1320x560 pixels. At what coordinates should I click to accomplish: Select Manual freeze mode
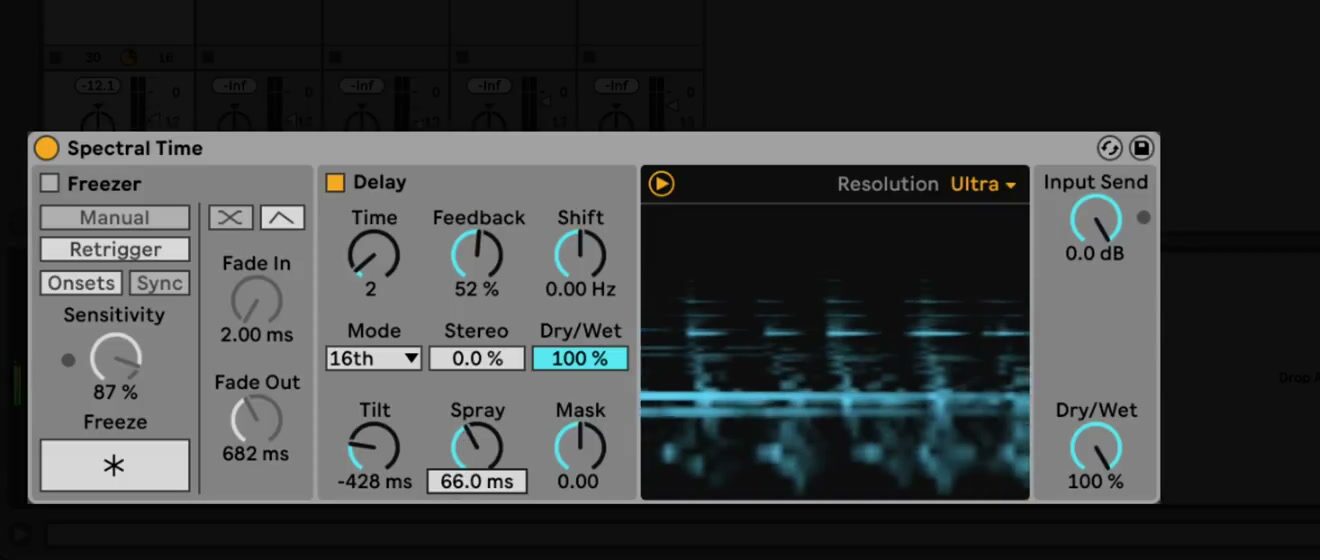(x=115, y=218)
